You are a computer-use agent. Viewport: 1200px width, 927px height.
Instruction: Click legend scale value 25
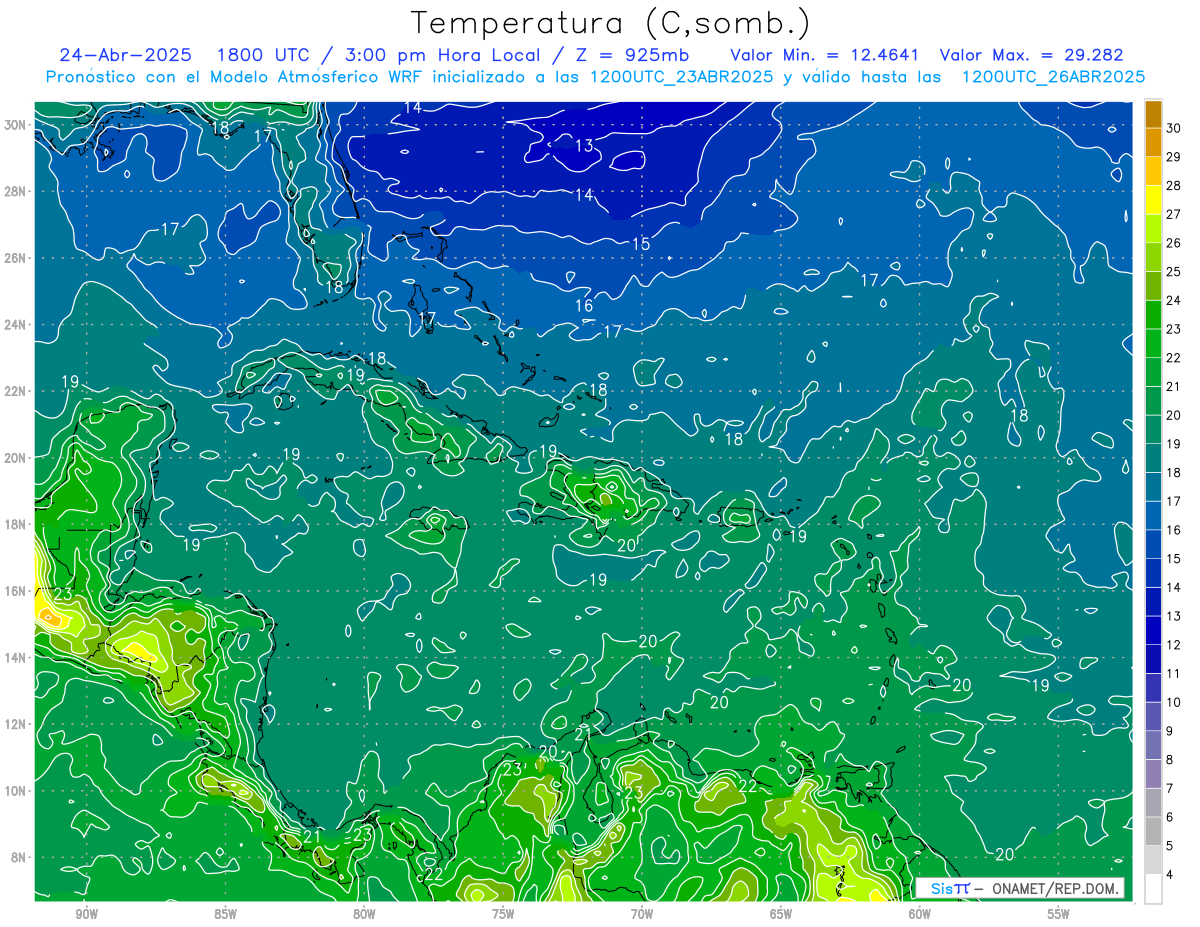tap(1174, 272)
